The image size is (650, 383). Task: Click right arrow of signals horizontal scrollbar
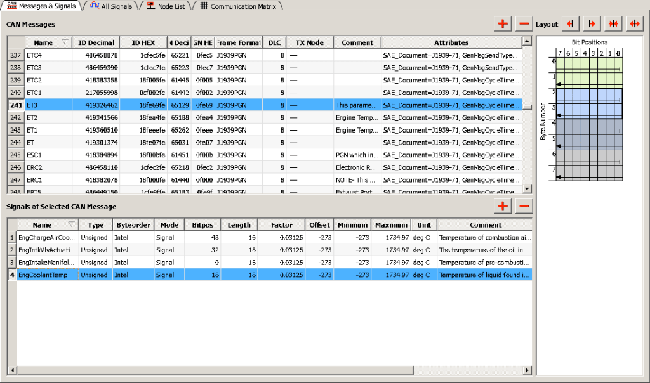(527, 370)
